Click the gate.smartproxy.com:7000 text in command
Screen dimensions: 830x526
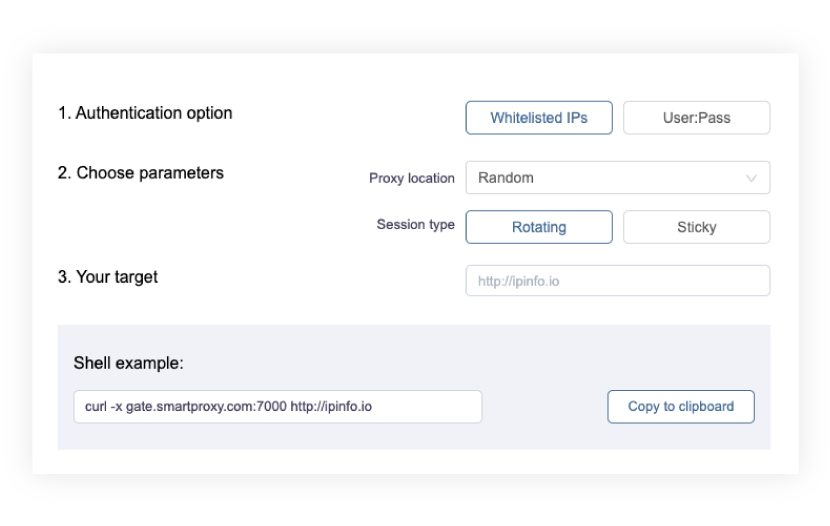206,407
